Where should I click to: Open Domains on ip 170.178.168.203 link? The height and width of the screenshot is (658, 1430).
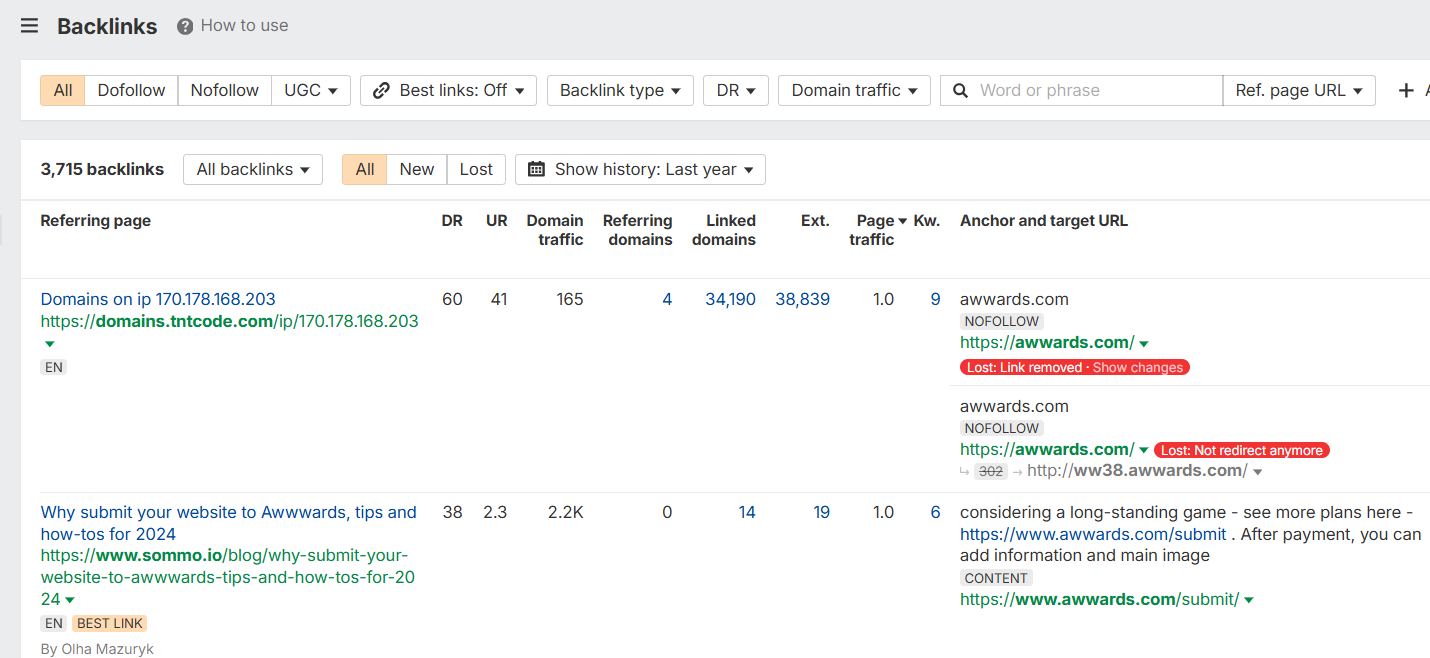158,299
